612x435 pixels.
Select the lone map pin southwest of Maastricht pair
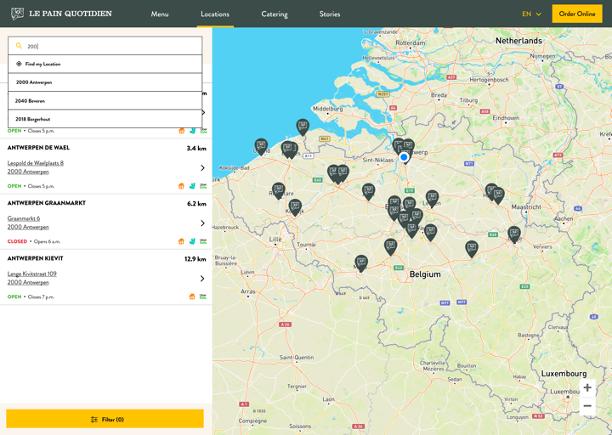pos(471,248)
